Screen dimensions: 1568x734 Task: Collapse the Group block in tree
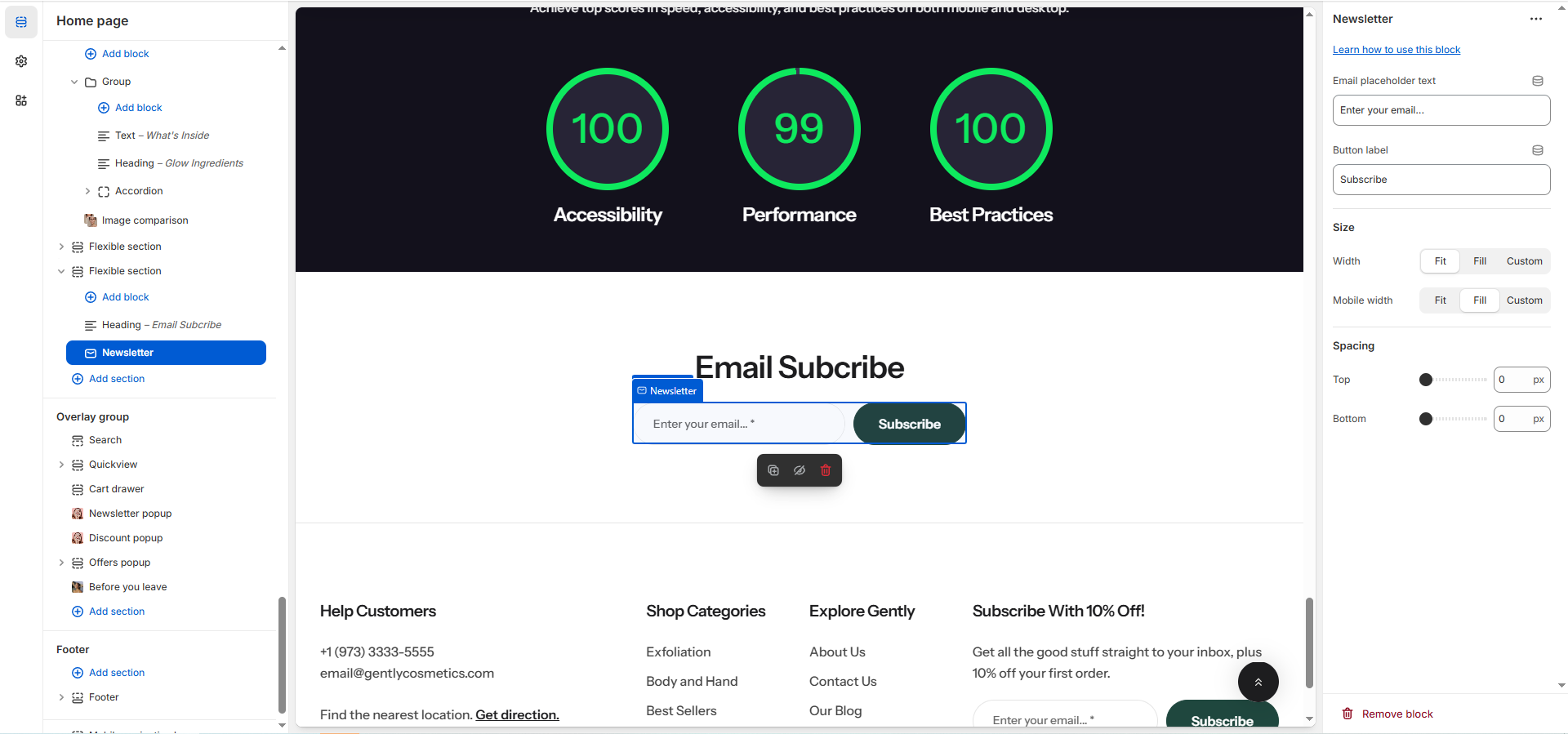pos(74,82)
